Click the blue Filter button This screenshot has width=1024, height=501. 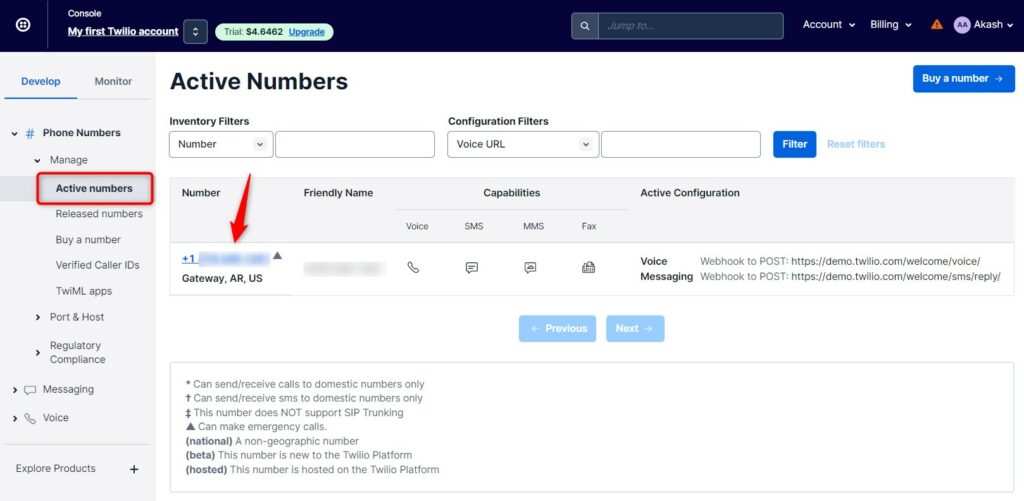click(795, 144)
